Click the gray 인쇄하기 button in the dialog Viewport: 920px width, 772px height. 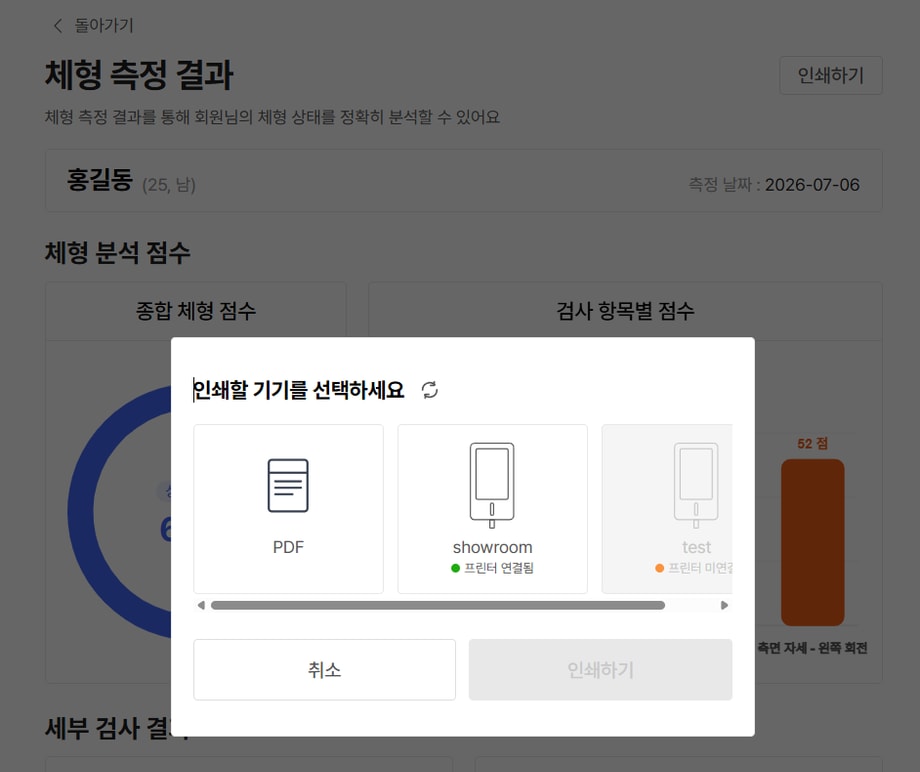(x=600, y=669)
